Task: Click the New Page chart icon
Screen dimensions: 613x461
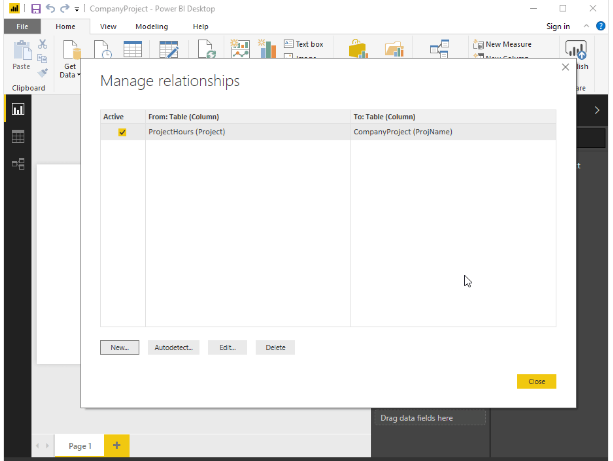Action: [x=240, y=49]
